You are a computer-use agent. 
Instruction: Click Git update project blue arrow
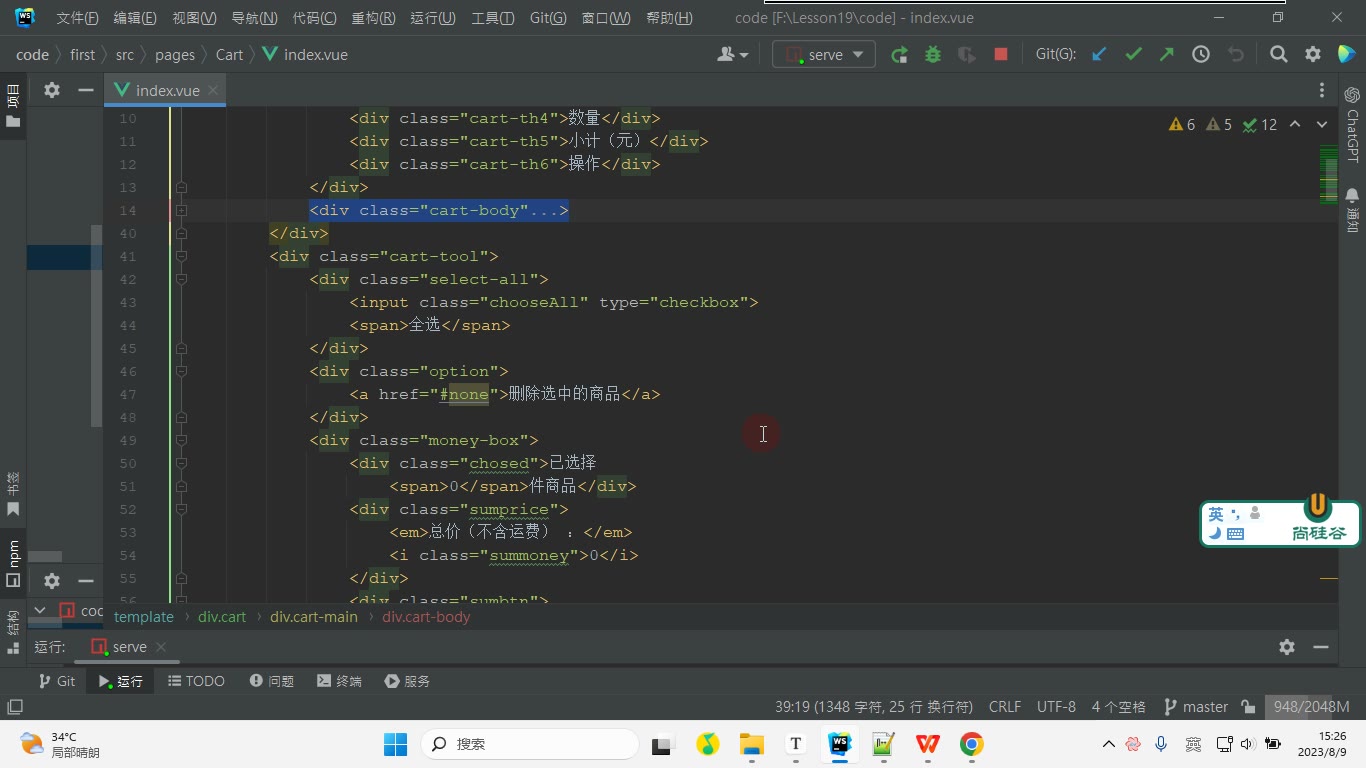point(1099,55)
